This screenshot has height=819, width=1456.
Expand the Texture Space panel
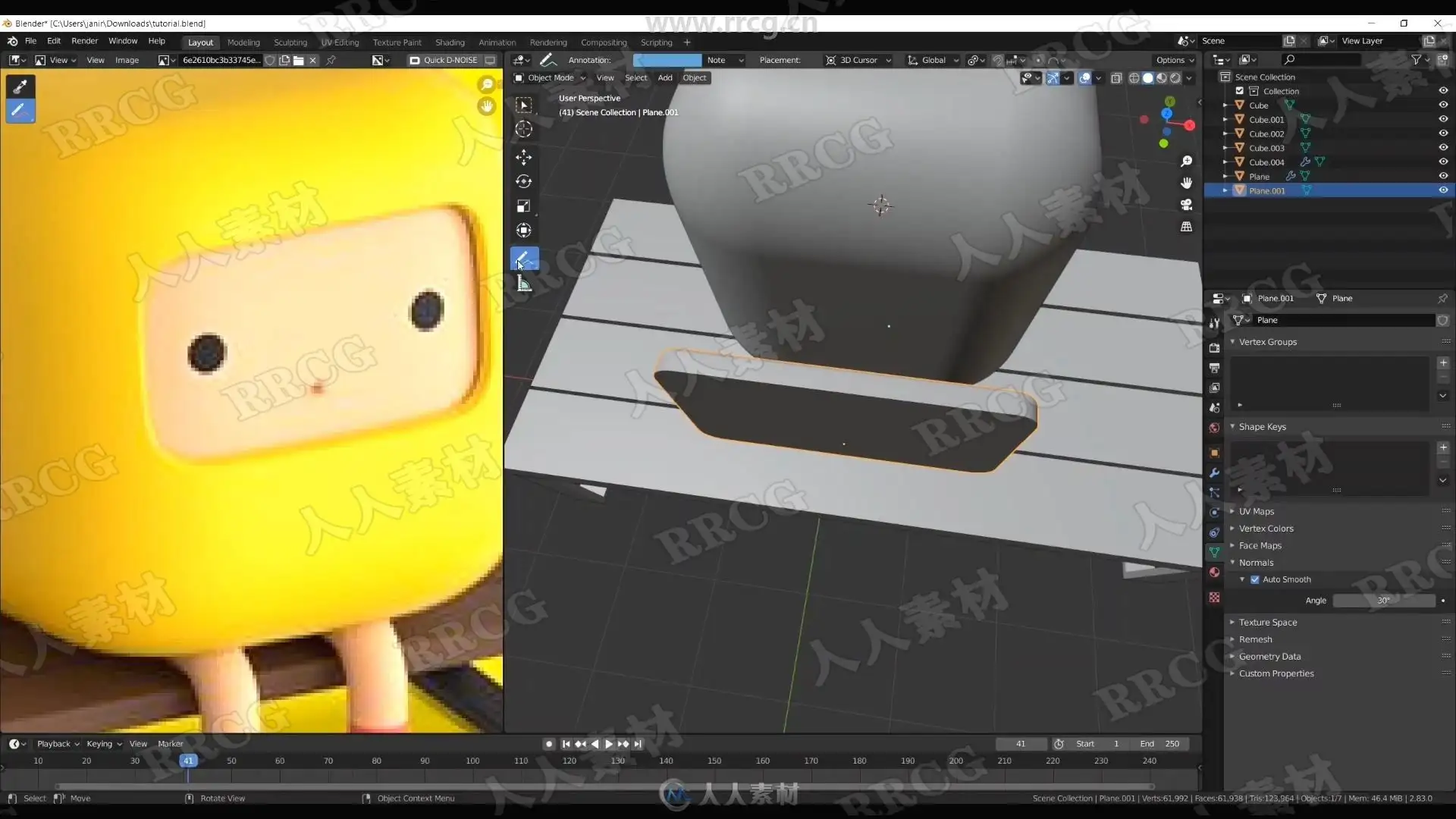coord(1267,622)
